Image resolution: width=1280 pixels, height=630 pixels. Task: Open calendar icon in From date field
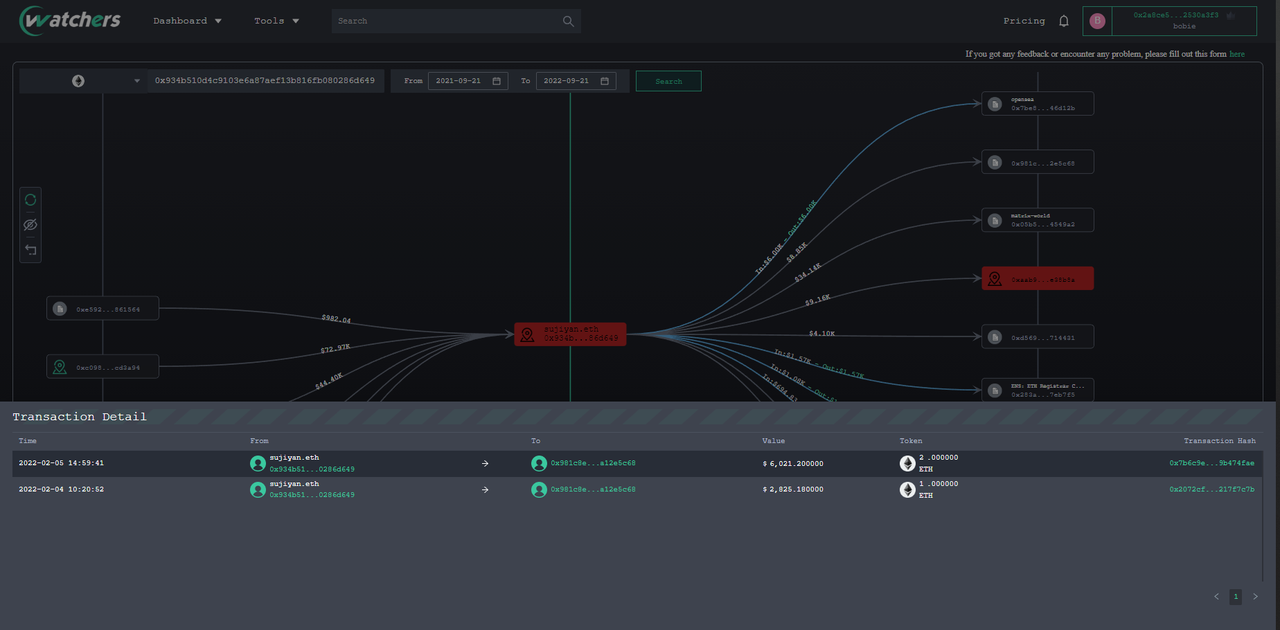[496, 81]
